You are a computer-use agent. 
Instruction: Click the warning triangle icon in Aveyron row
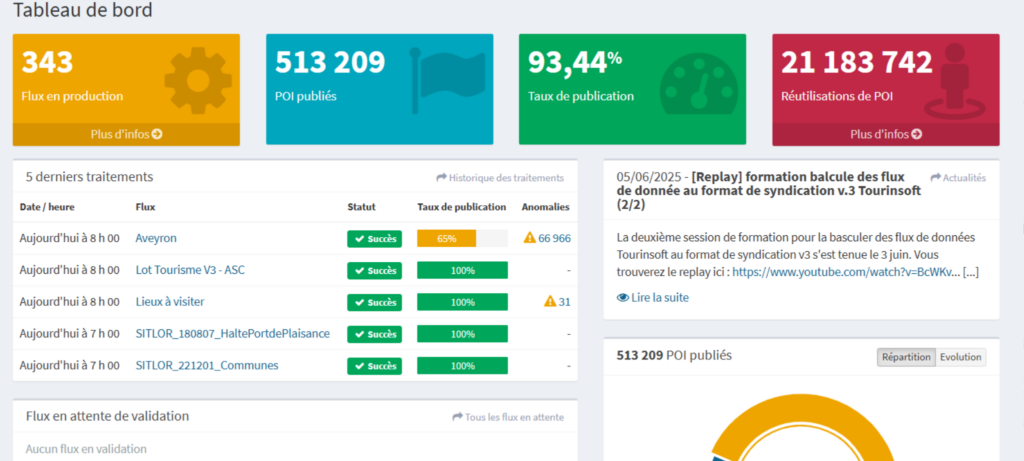pyautogui.click(x=529, y=238)
